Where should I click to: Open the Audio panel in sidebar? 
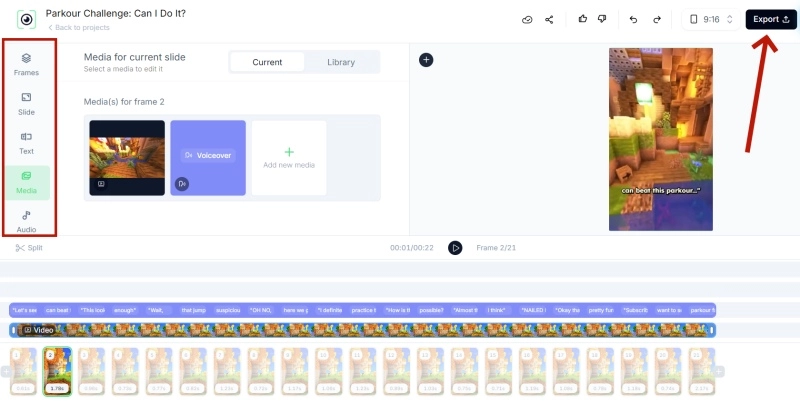(x=26, y=220)
